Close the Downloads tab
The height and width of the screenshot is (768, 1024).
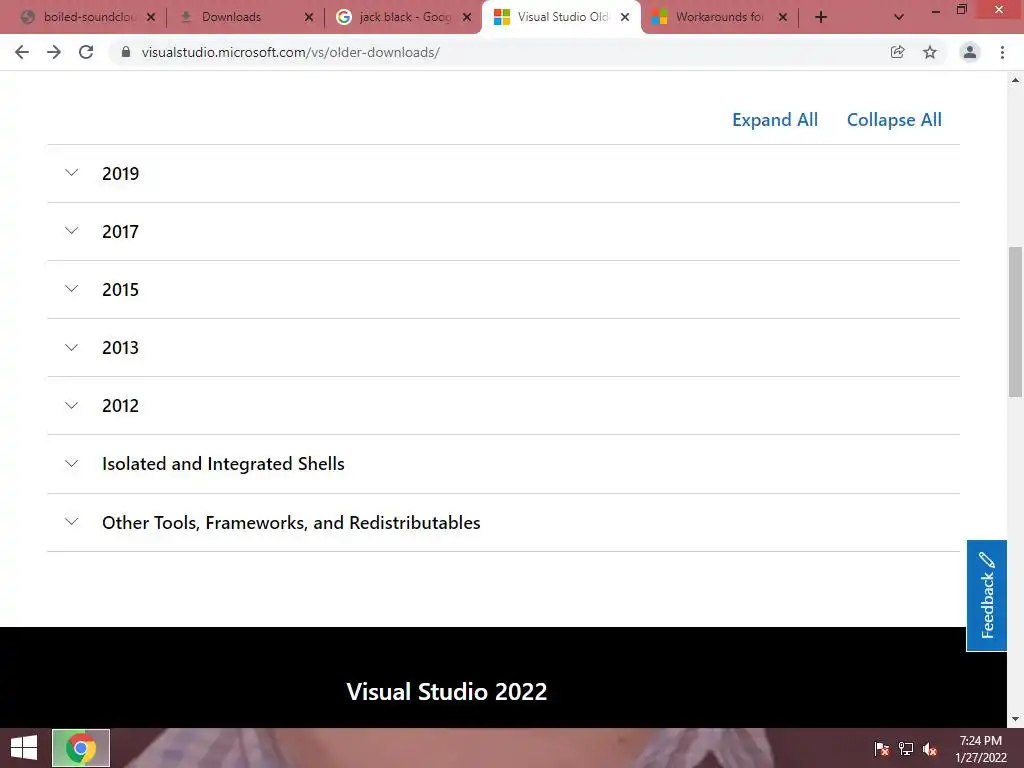(x=309, y=18)
